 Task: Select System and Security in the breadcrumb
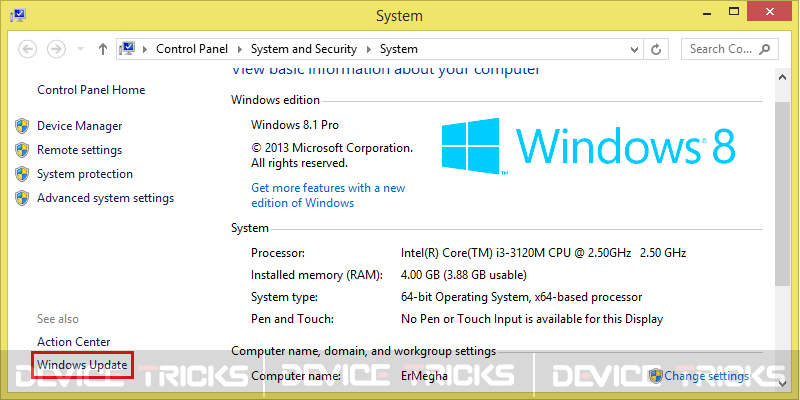click(304, 49)
